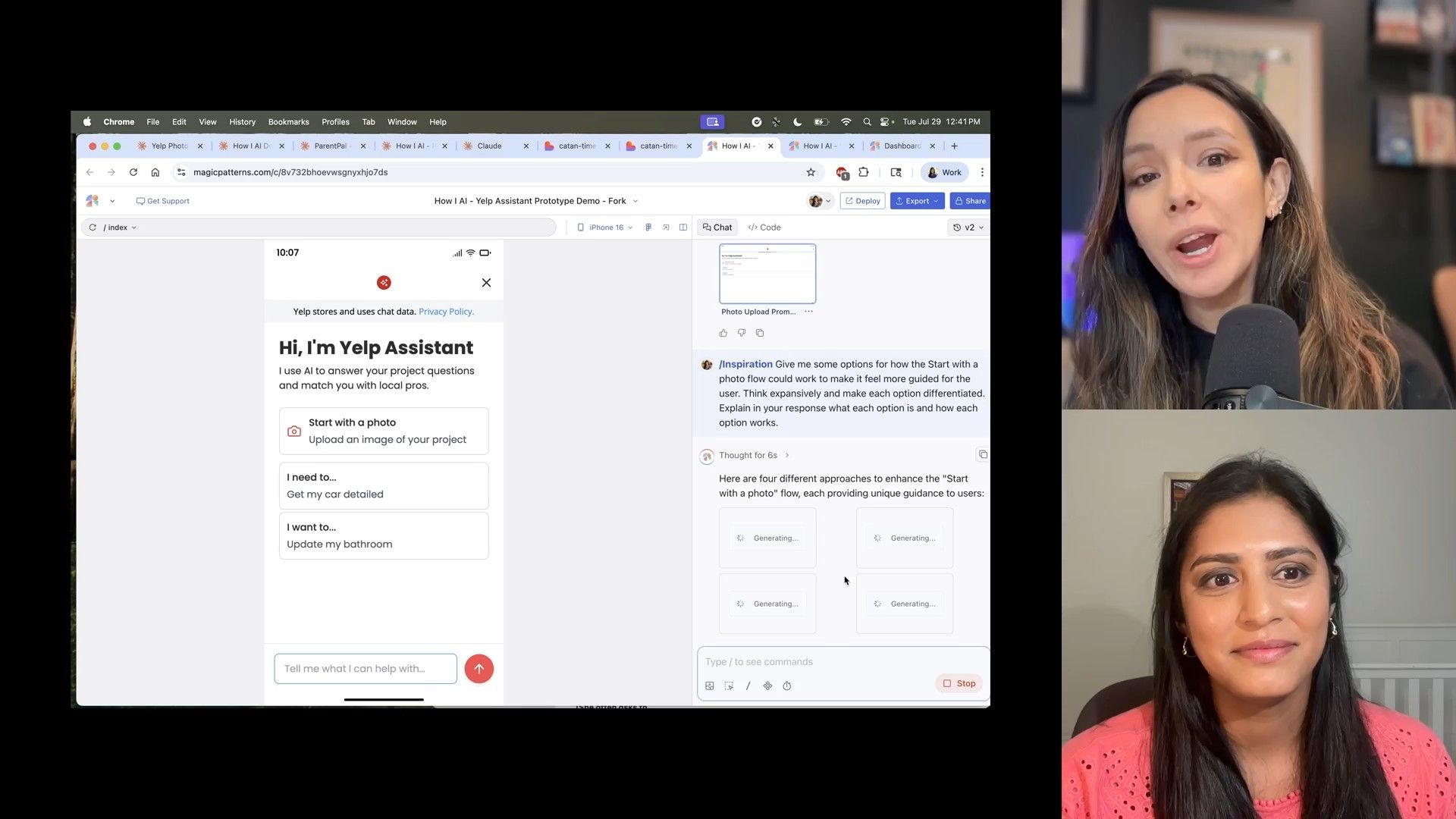Click the select element tool in chat box
The width and height of the screenshot is (1456, 819).
[x=729, y=686]
